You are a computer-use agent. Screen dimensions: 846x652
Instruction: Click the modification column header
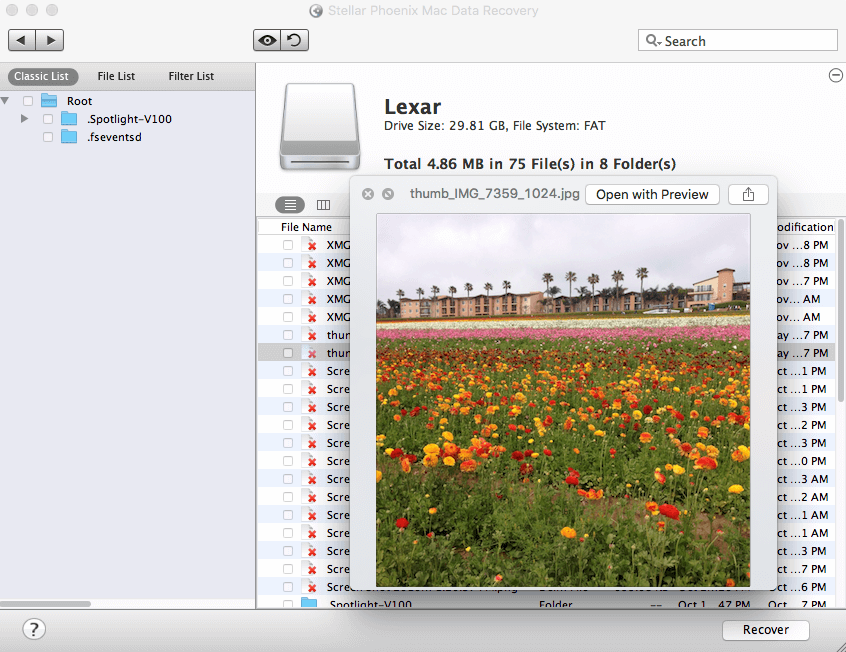coord(805,227)
